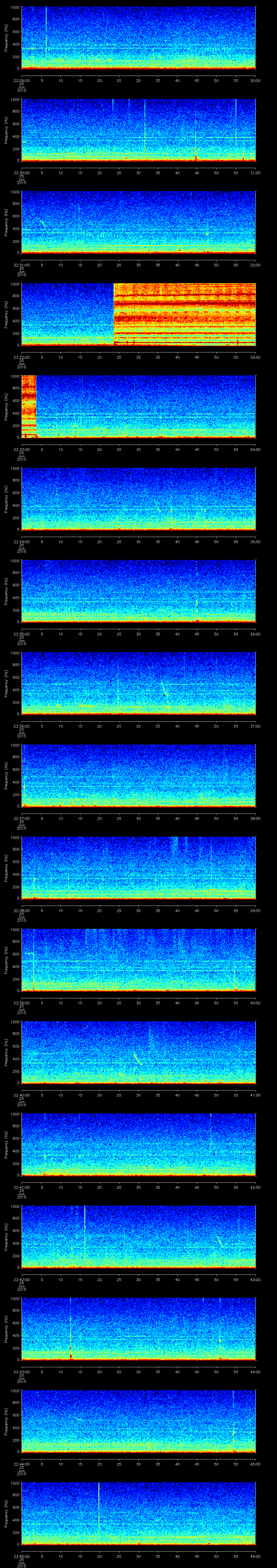Click the 22:45:00 start time label

(21, 1556)
